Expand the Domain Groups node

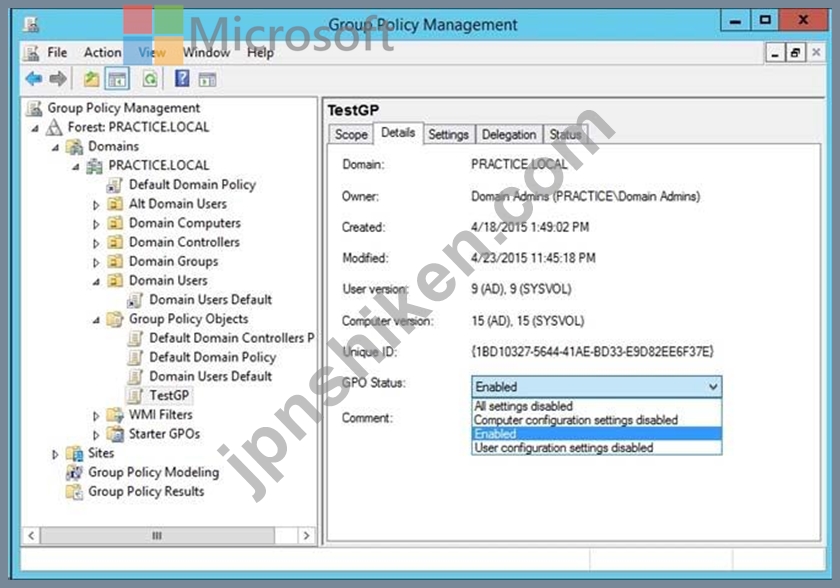tap(96, 263)
